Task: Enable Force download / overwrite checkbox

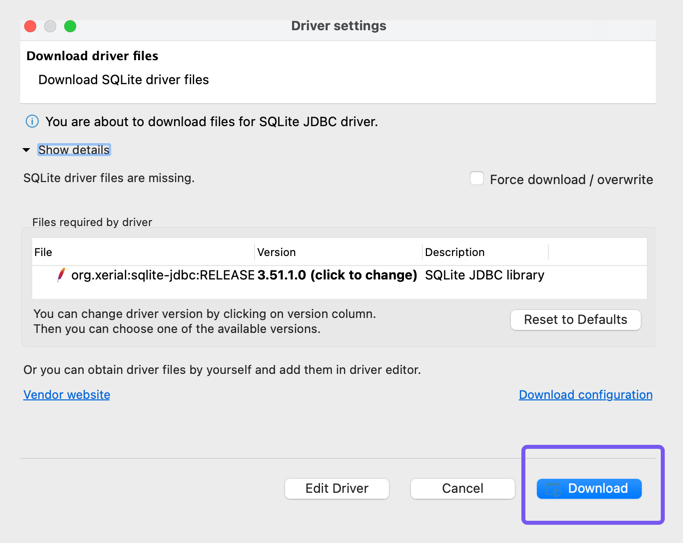Action: (477, 179)
